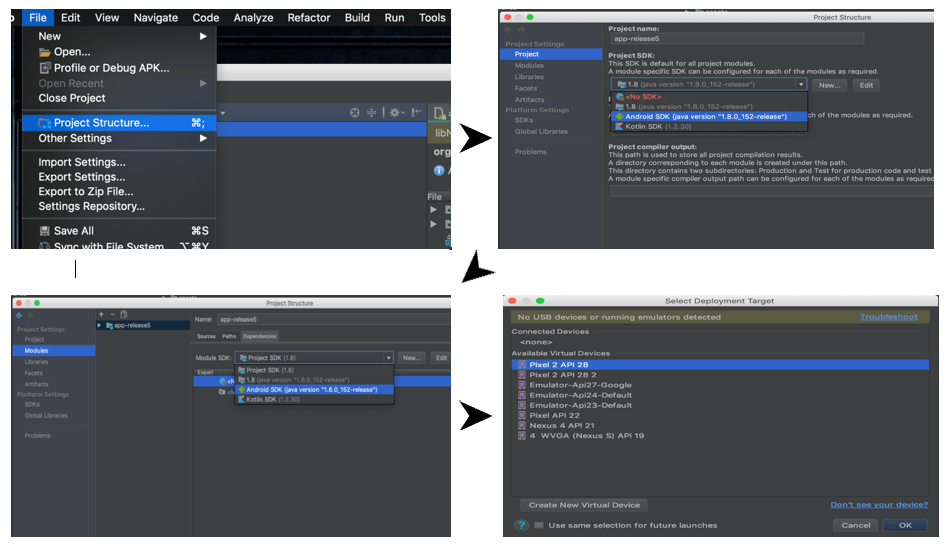Open the File menu in the menu bar

pos(38,18)
